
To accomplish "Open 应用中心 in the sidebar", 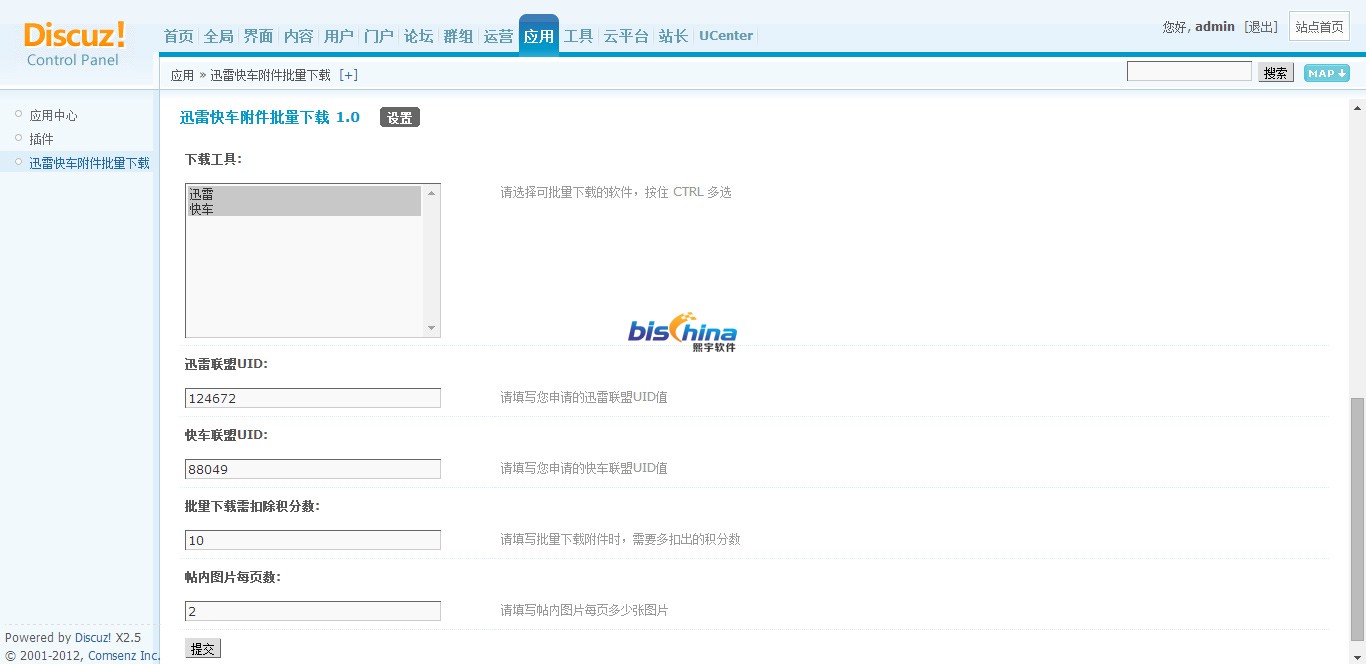I will coord(53,116).
